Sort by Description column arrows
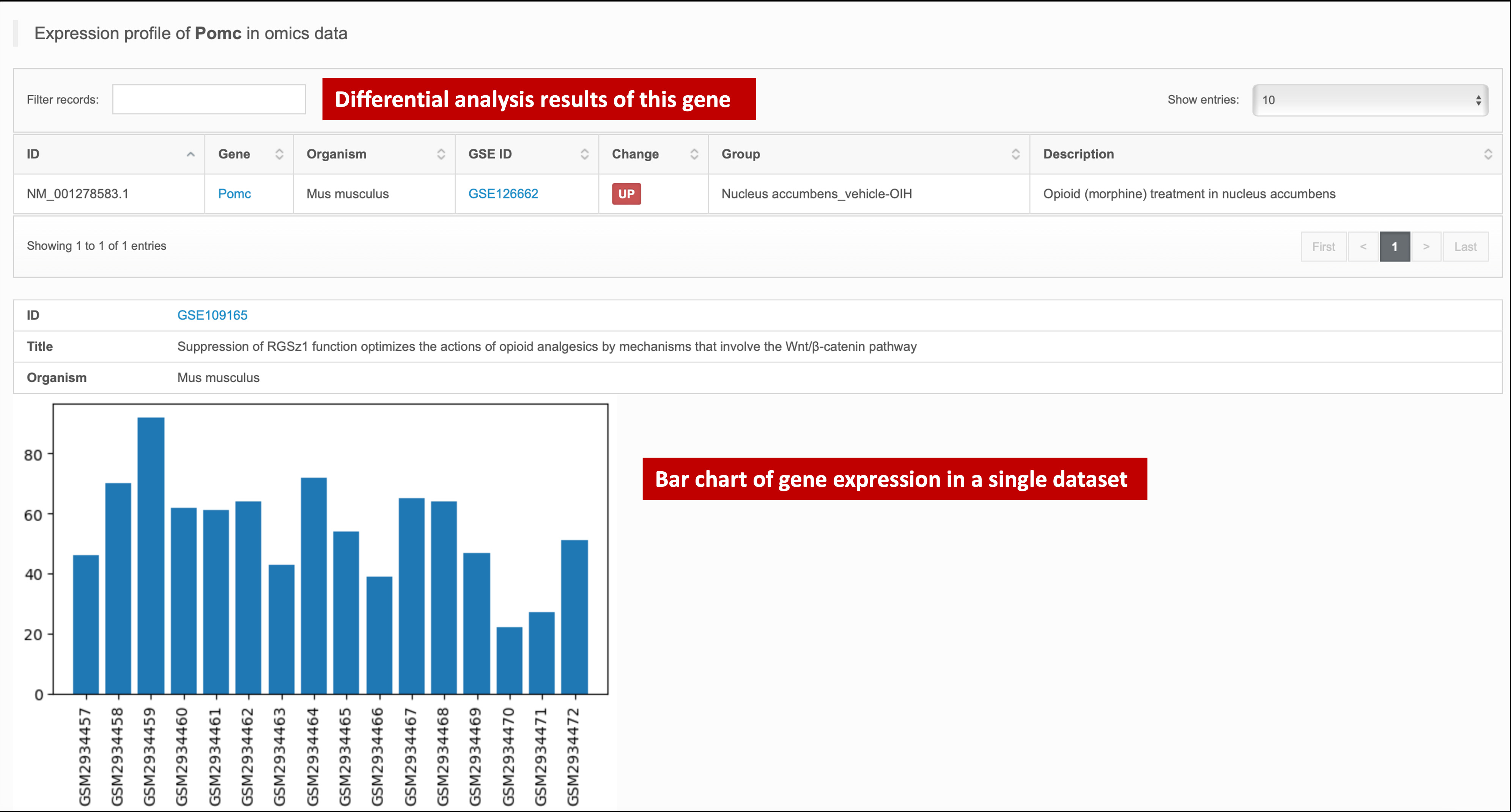The width and height of the screenshot is (1511, 812). click(x=1487, y=154)
